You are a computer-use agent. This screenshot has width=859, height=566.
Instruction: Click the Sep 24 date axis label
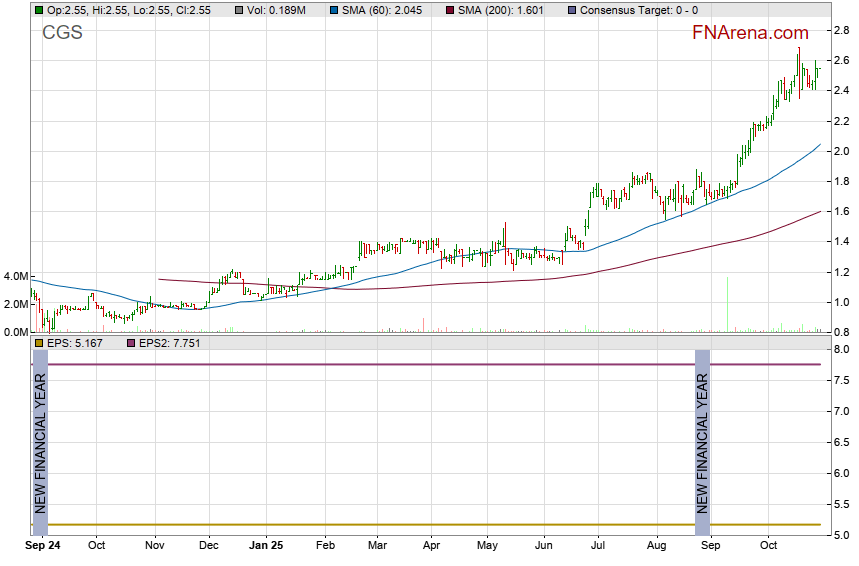pyautogui.click(x=42, y=547)
